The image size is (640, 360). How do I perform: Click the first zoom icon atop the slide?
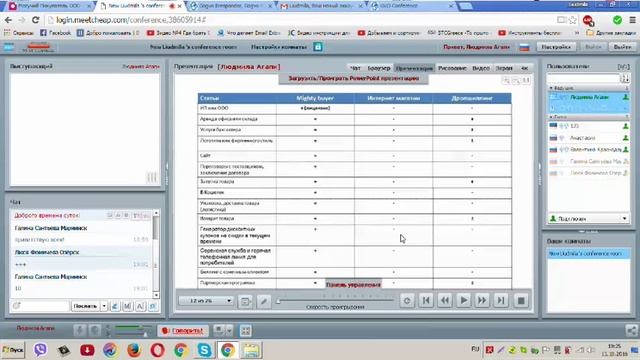tap(506, 80)
